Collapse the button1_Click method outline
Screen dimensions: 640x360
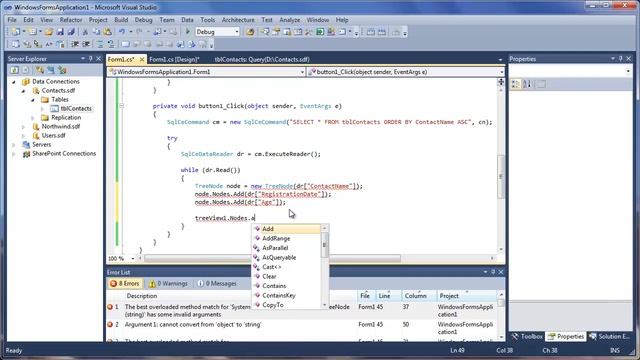tap(122, 106)
